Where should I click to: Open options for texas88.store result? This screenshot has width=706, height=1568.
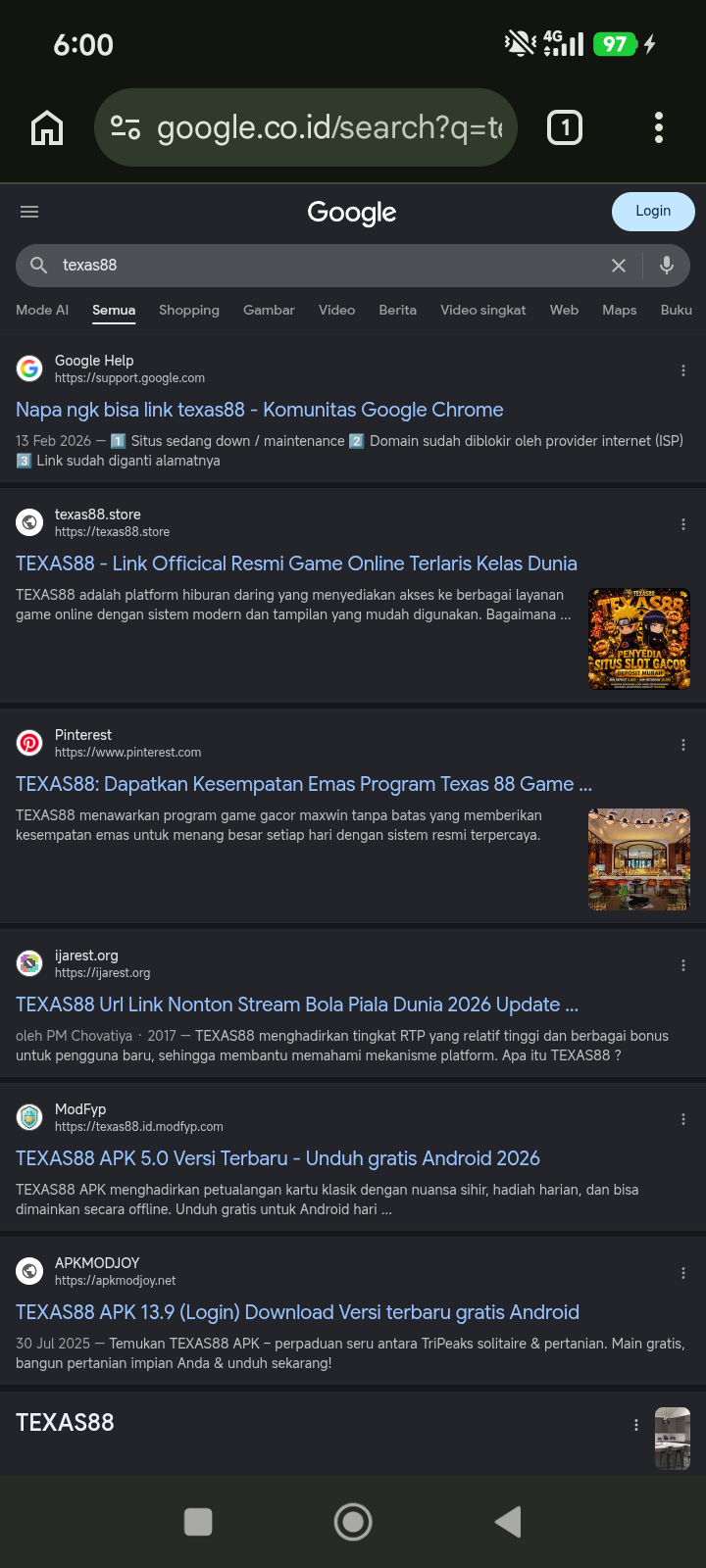coord(683,524)
